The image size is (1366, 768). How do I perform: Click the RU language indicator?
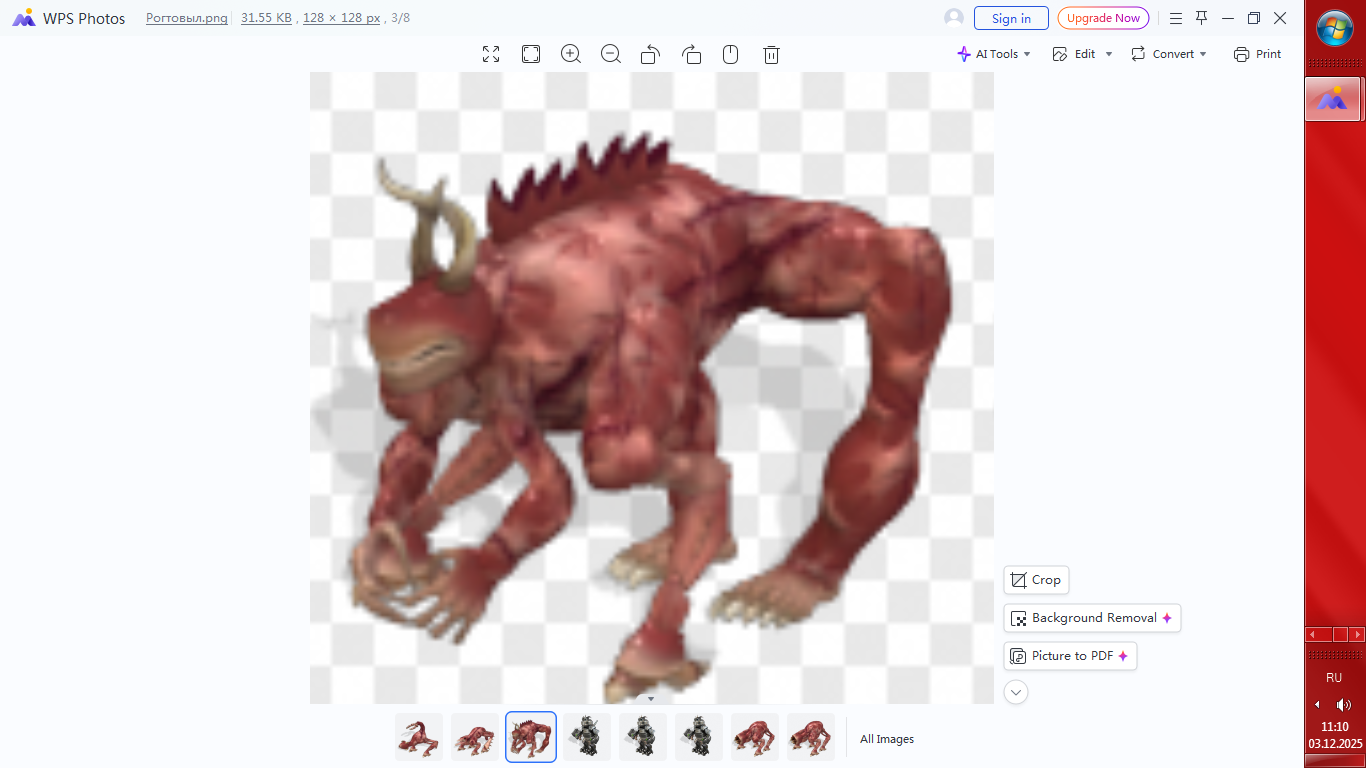coord(1334,678)
